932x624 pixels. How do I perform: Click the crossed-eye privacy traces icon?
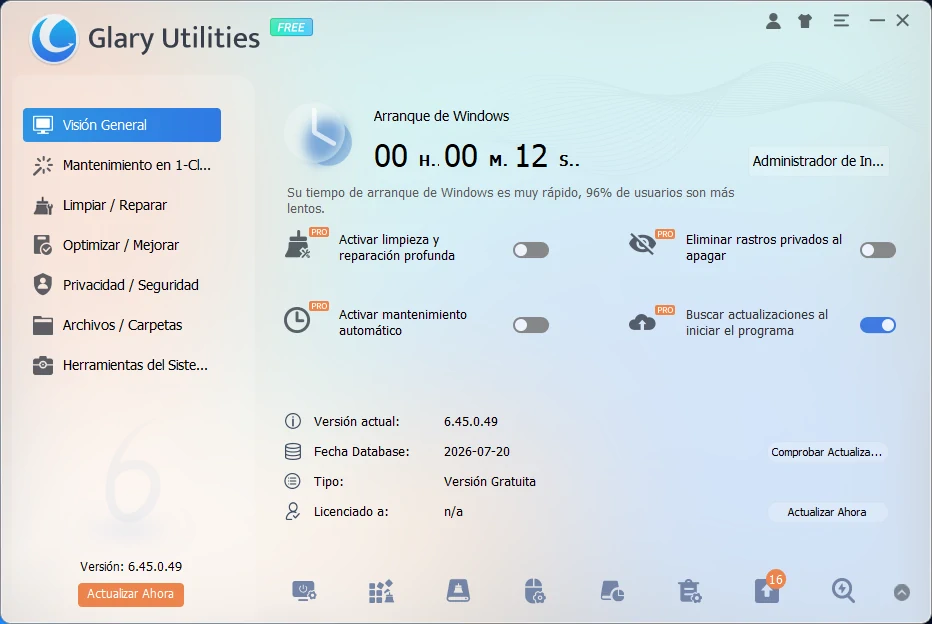tap(642, 243)
